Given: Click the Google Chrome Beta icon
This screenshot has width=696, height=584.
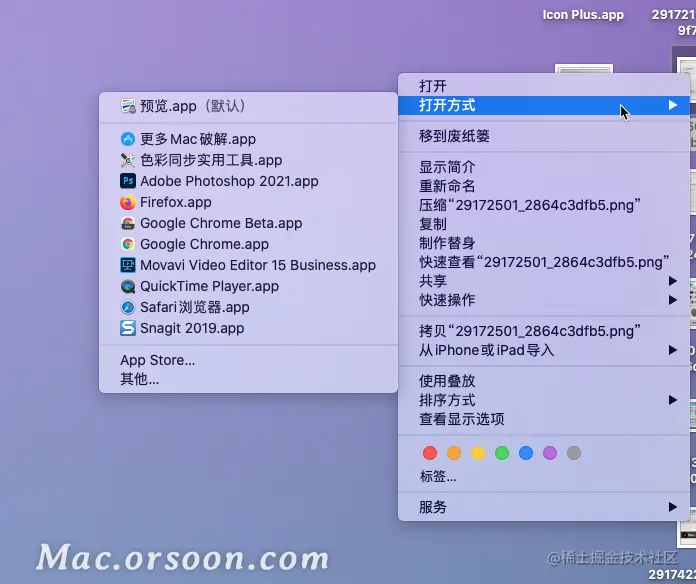Looking at the screenshot, I should (x=128, y=223).
